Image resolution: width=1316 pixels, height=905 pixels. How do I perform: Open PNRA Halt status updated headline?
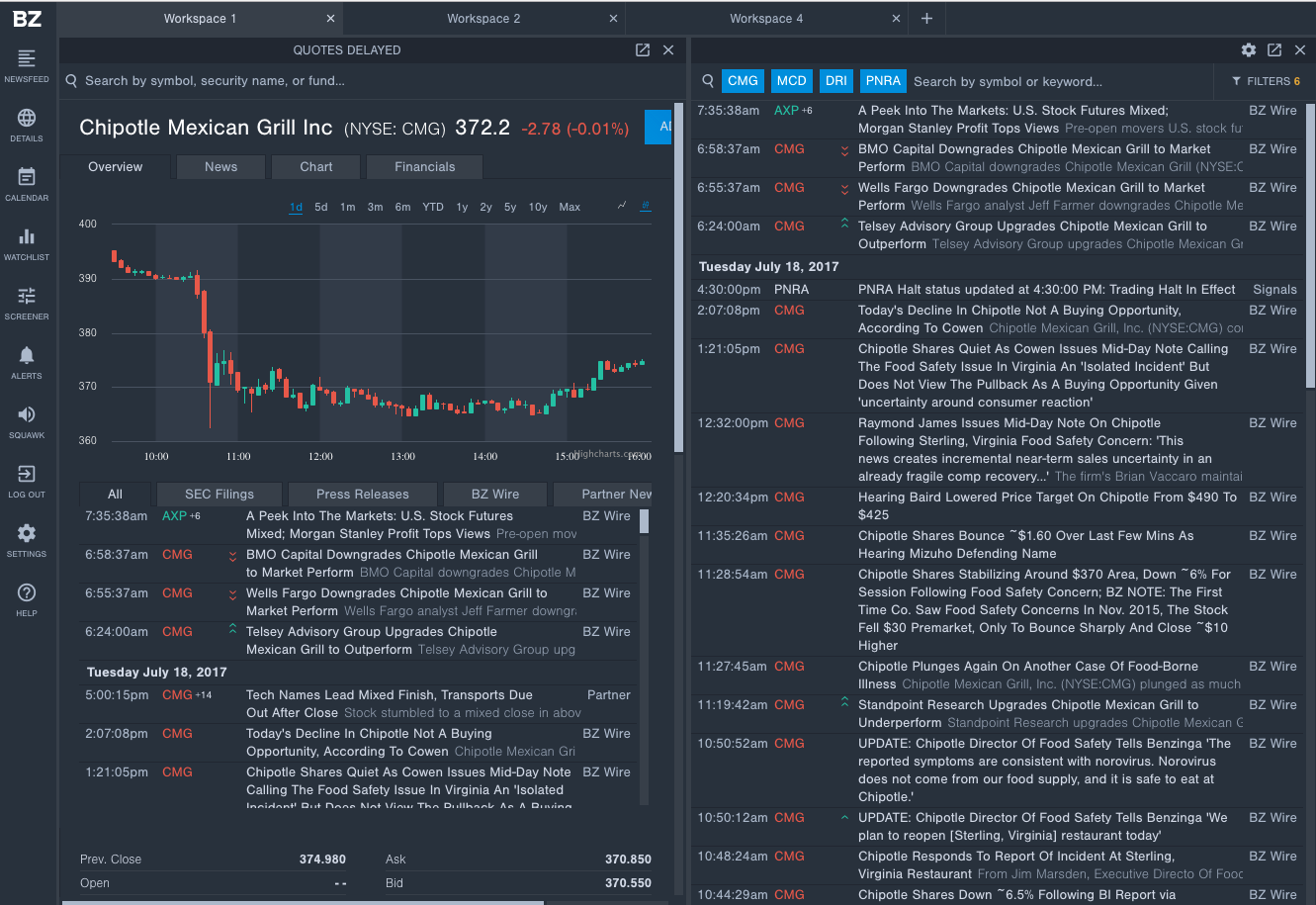point(1047,290)
